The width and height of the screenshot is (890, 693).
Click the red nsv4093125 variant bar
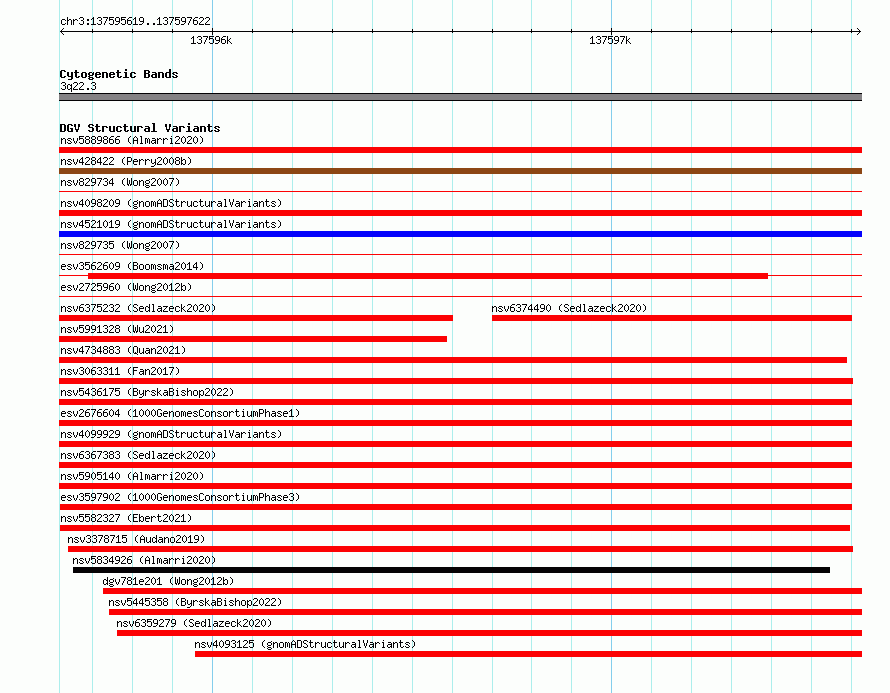click(528, 654)
